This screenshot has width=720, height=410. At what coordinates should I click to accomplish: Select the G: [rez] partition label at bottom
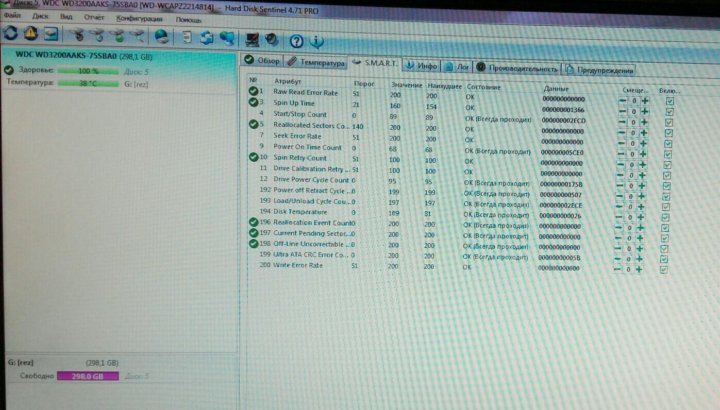click(x=21, y=362)
